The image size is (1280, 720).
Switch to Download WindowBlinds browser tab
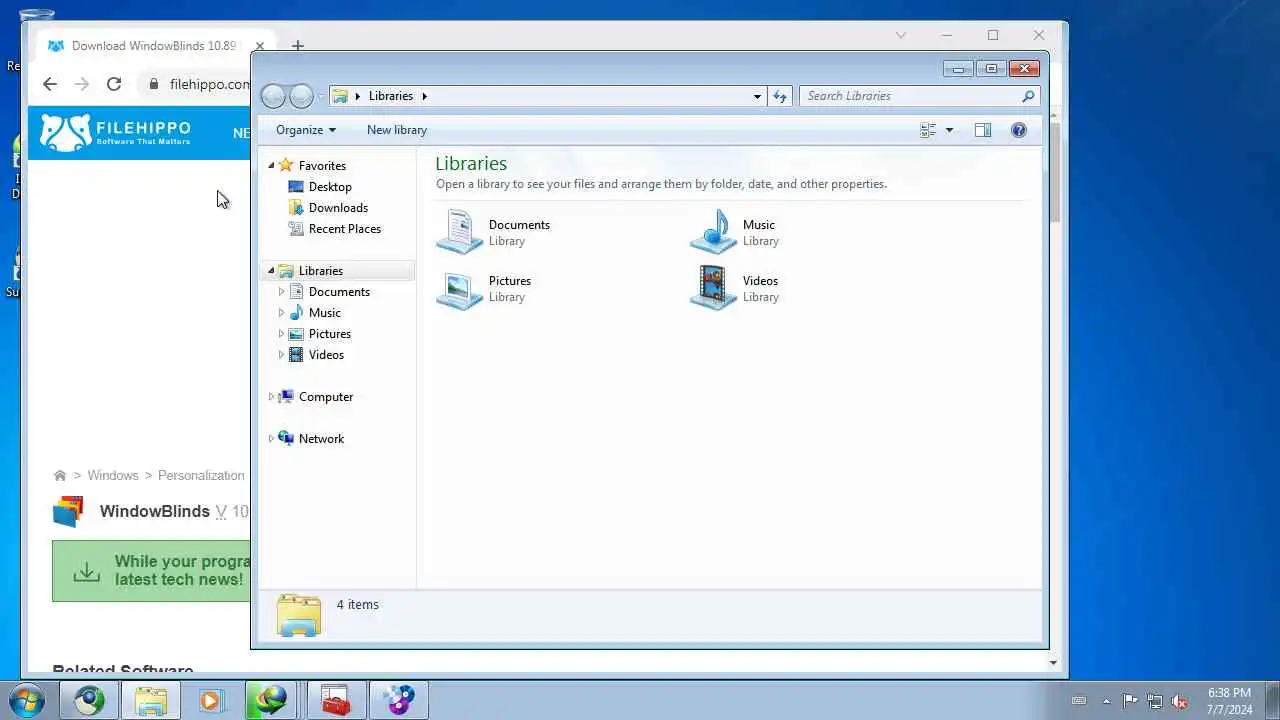click(153, 46)
